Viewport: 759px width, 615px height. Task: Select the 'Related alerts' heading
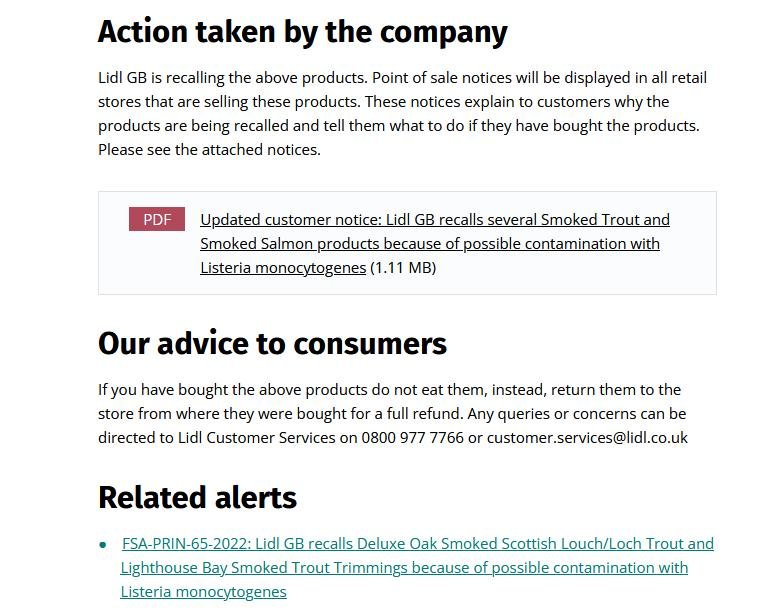[197, 497]
